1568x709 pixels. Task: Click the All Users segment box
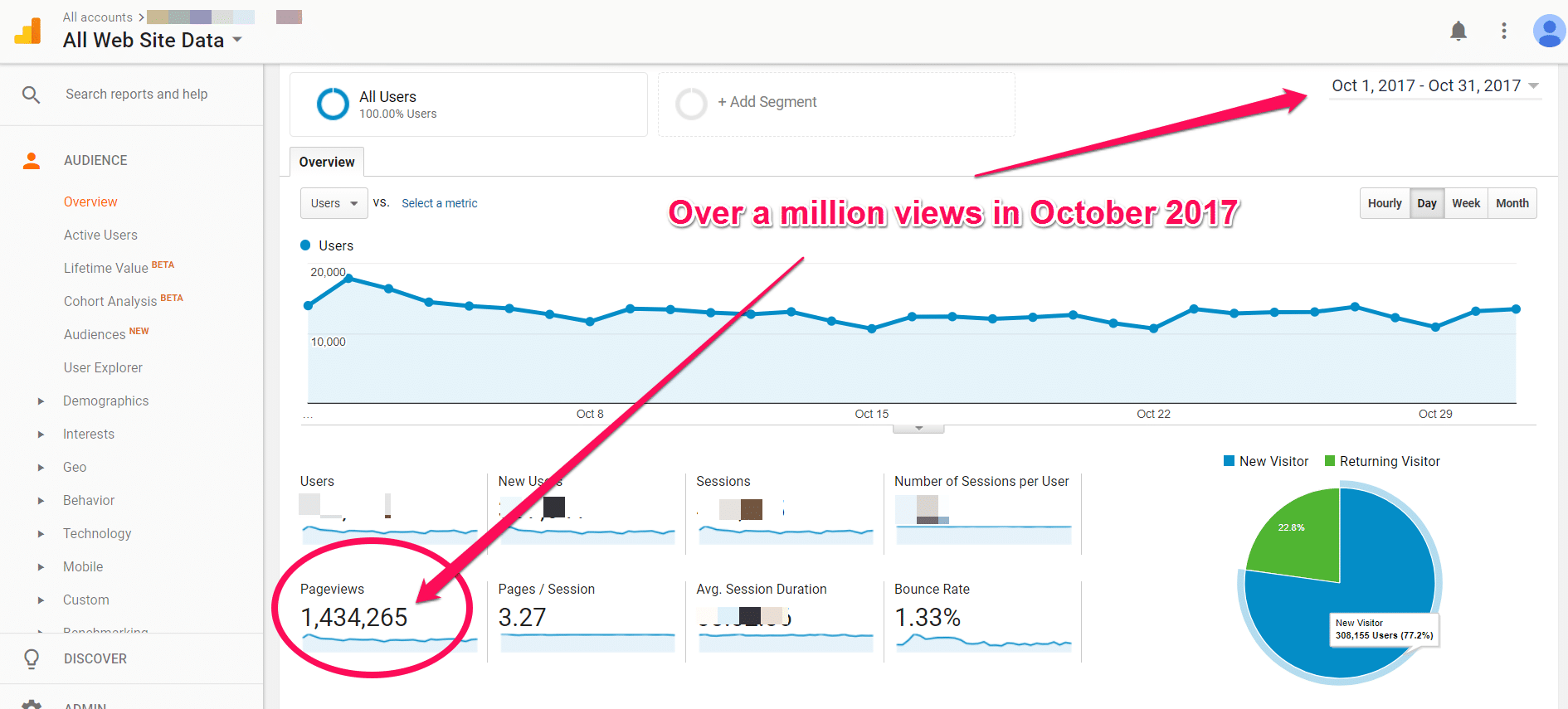469,104
